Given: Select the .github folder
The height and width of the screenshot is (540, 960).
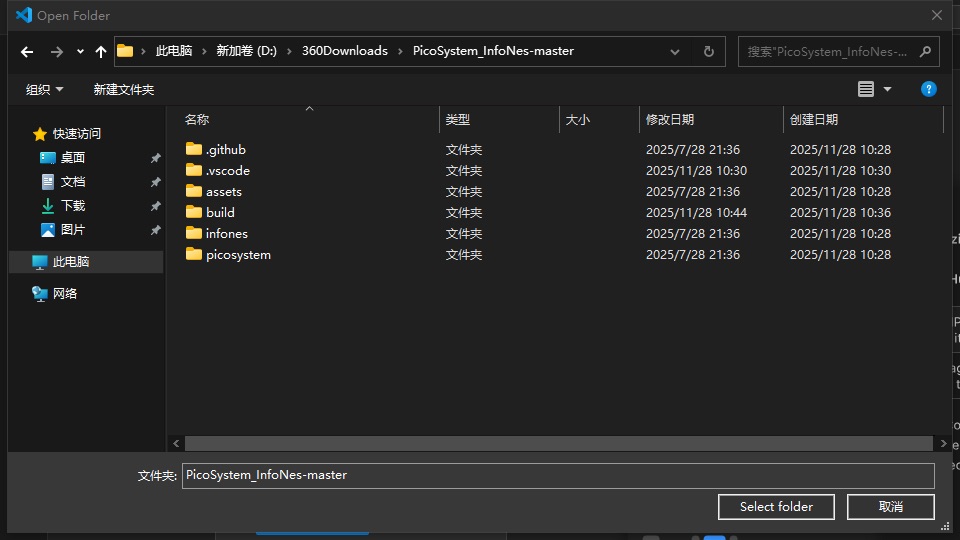Looking at the screenshot, I should pos(225,149).
